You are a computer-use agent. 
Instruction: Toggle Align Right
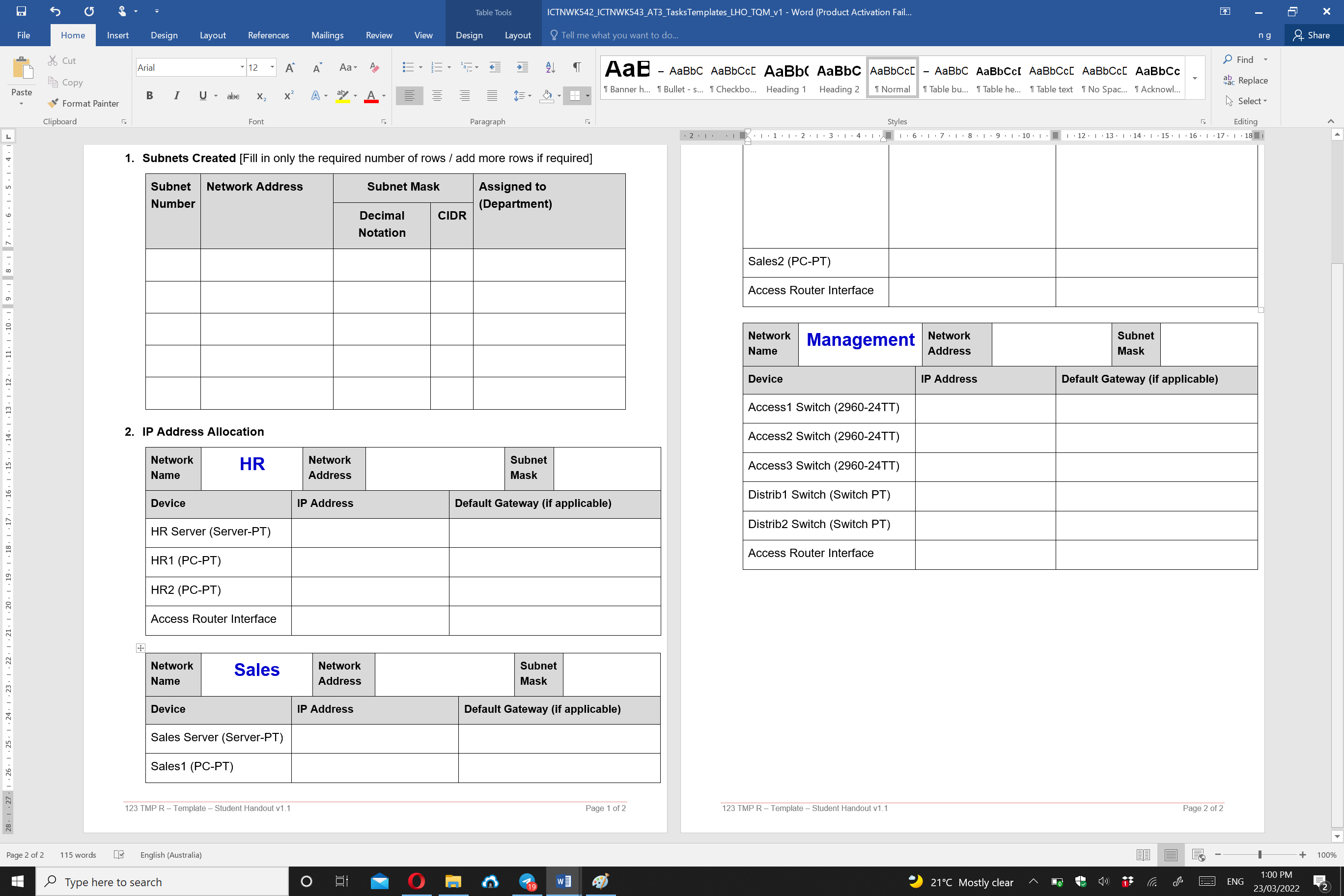tap(465, 96)
